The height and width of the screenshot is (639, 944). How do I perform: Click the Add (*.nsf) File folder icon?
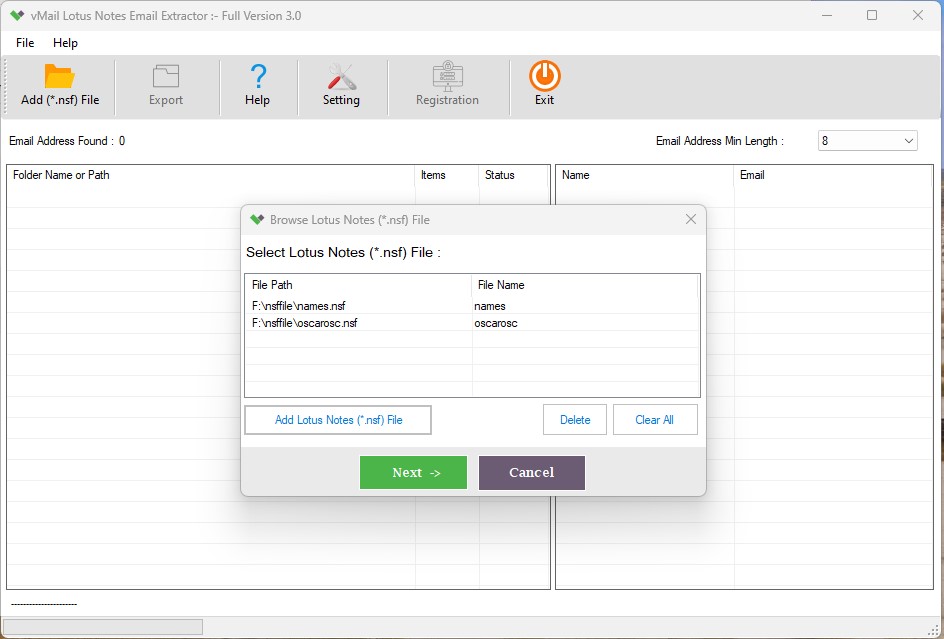click(x=60, y=76)
